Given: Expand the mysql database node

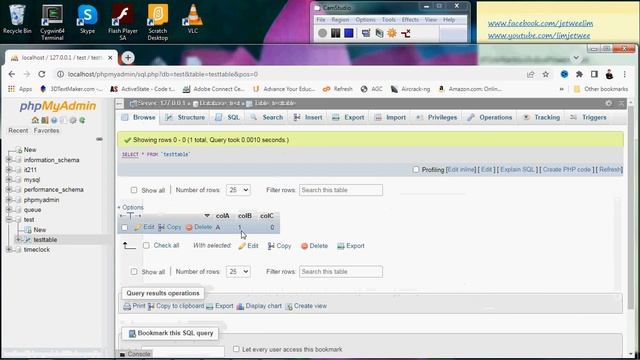Looking at the screenshot, I should pyautogui.click(x=9, y=180).
